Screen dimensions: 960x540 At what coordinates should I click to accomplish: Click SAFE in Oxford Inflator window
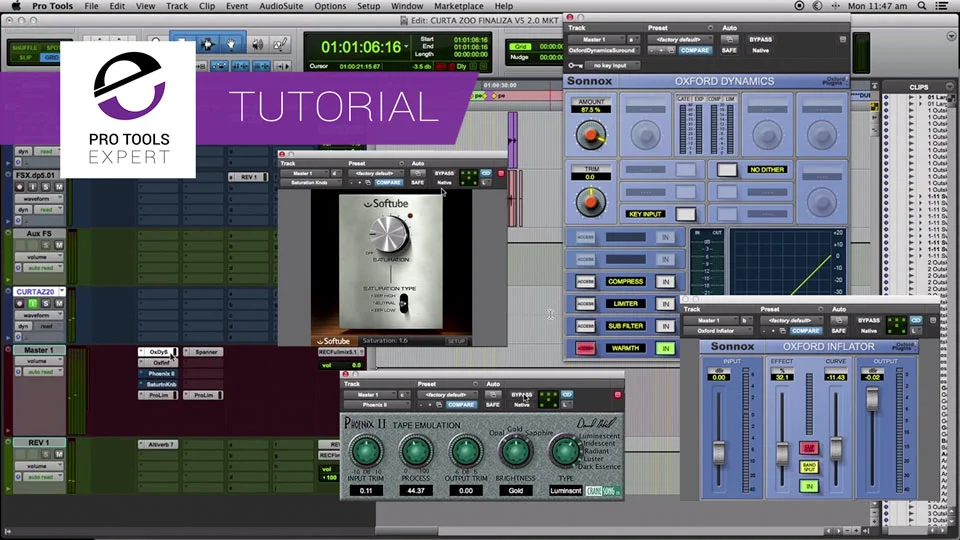[x=839, y=331]
